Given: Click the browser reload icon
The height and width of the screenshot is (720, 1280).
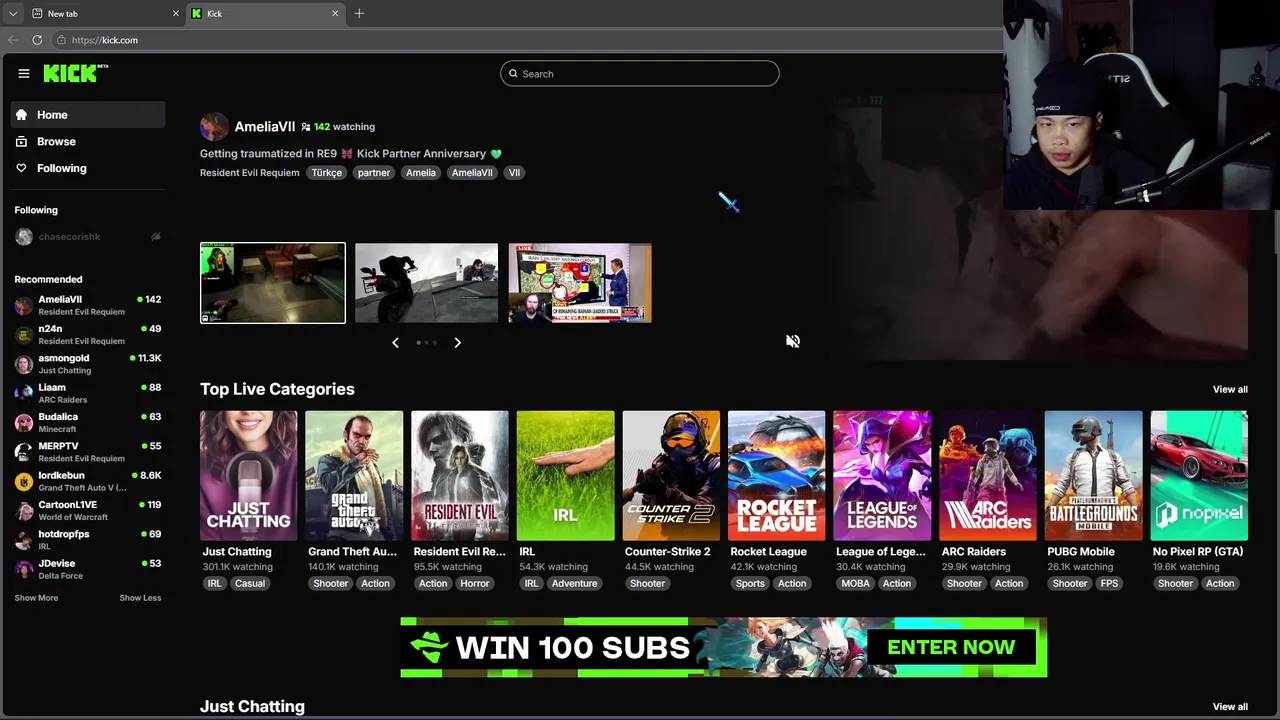Looking at the screenshot, I should click(37, 40).
